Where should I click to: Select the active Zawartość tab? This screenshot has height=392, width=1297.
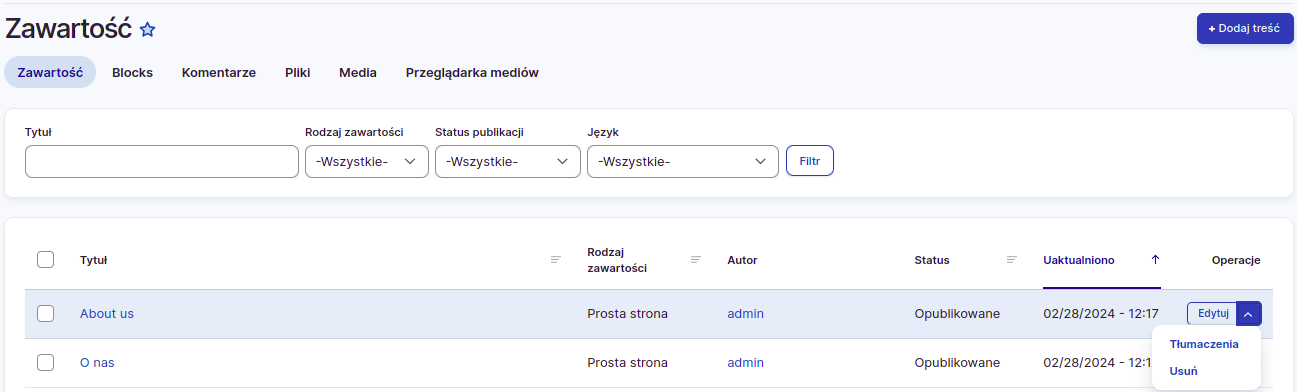pyautogui.click(x=50, y=72)
